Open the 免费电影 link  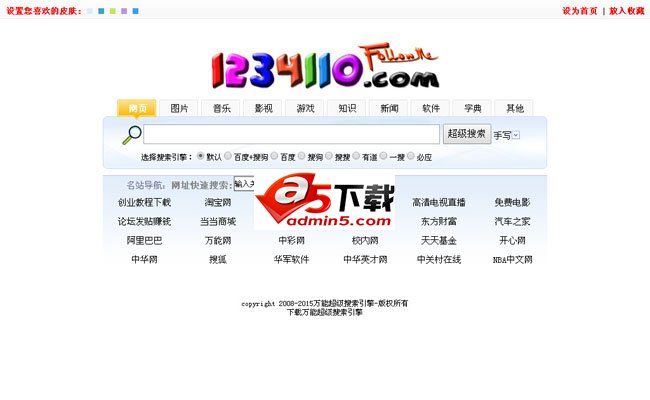coord(512,202)
